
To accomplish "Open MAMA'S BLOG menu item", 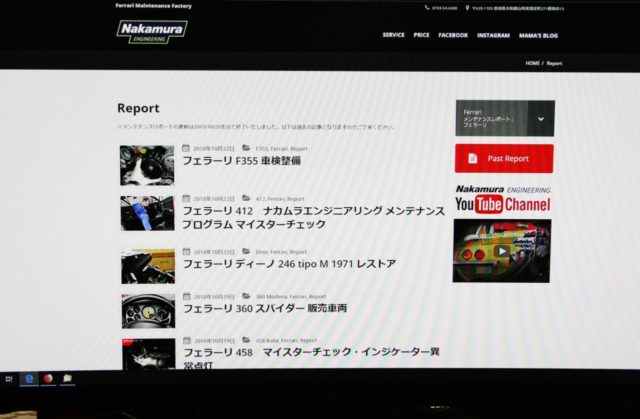I will (x=538, y=35).
